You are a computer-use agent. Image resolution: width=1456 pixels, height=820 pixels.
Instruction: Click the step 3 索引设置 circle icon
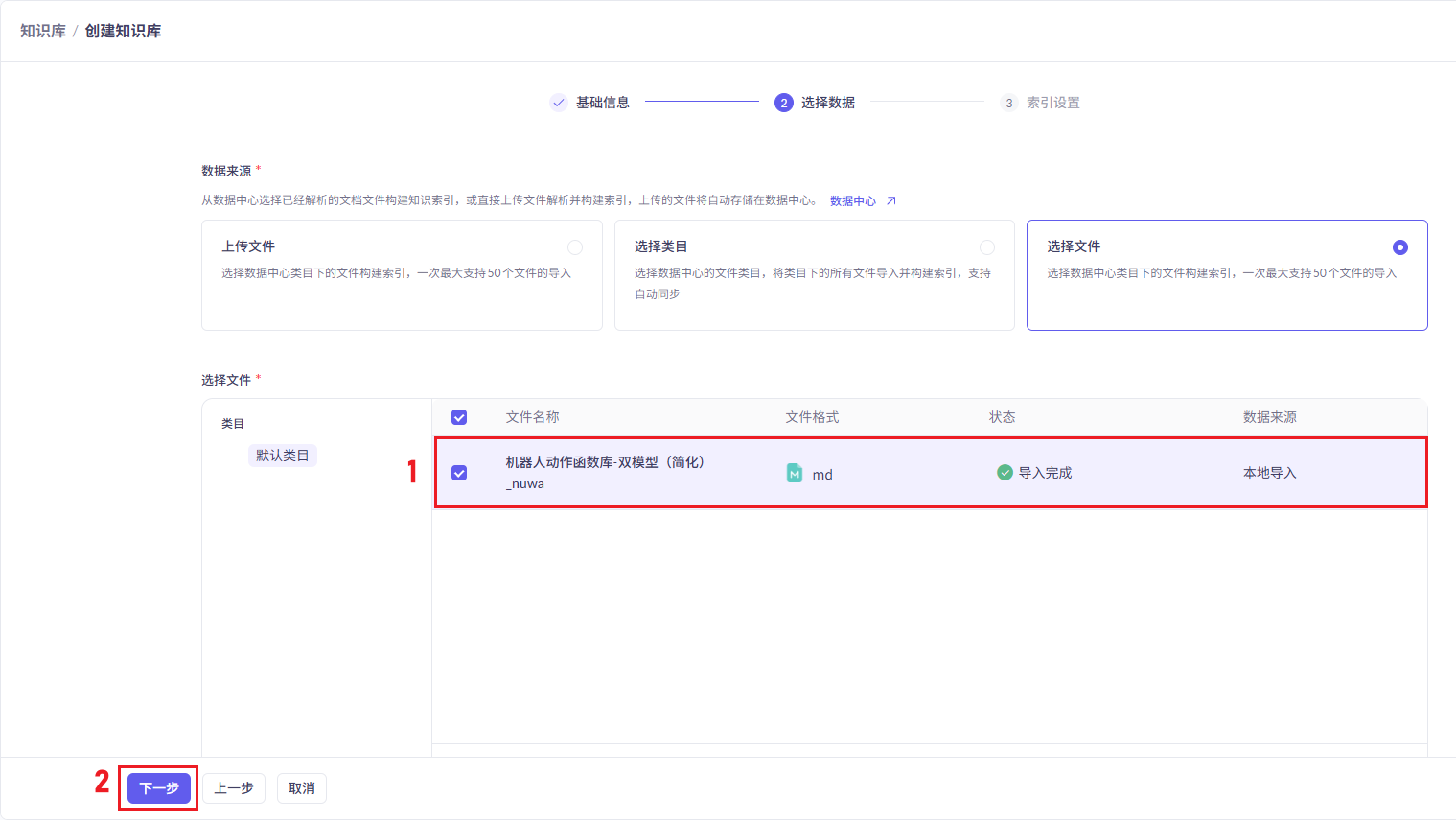[x=1008, y=103]
